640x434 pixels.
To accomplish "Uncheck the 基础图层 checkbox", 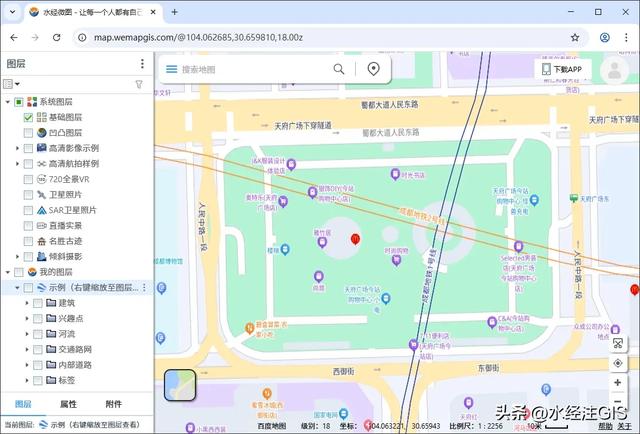I will 28,117.
